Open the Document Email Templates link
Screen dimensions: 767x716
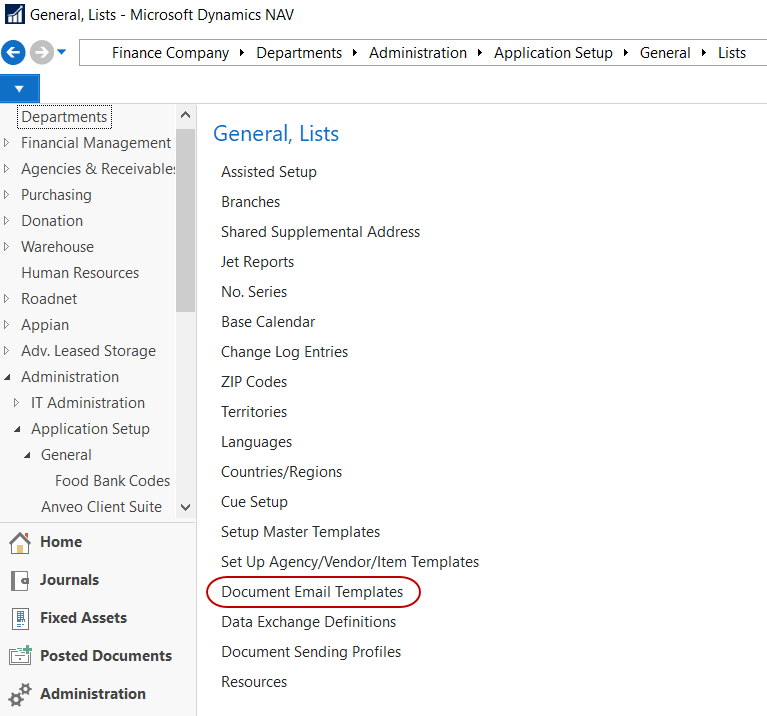pos(312,592)
